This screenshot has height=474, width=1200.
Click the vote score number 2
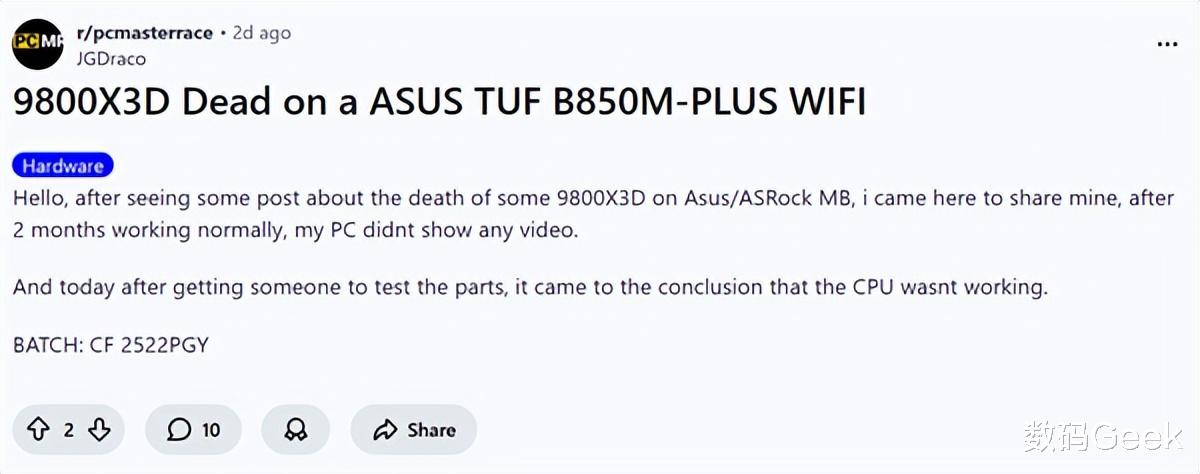click(x=69, y=430)
